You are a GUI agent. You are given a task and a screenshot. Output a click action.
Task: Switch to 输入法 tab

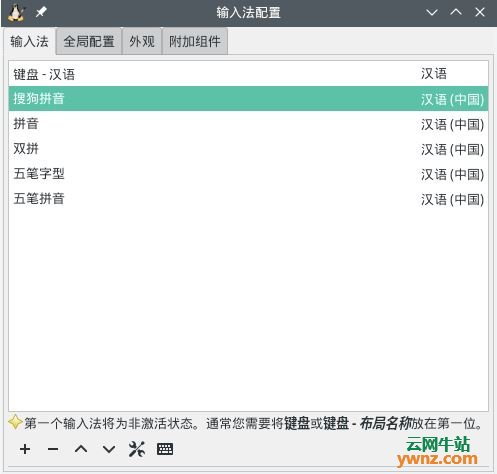coord(29,42)
